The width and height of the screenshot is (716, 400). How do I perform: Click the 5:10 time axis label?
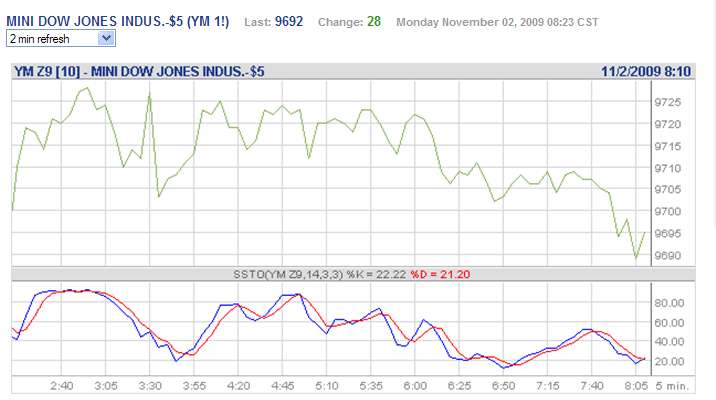[x=327, y=386]
